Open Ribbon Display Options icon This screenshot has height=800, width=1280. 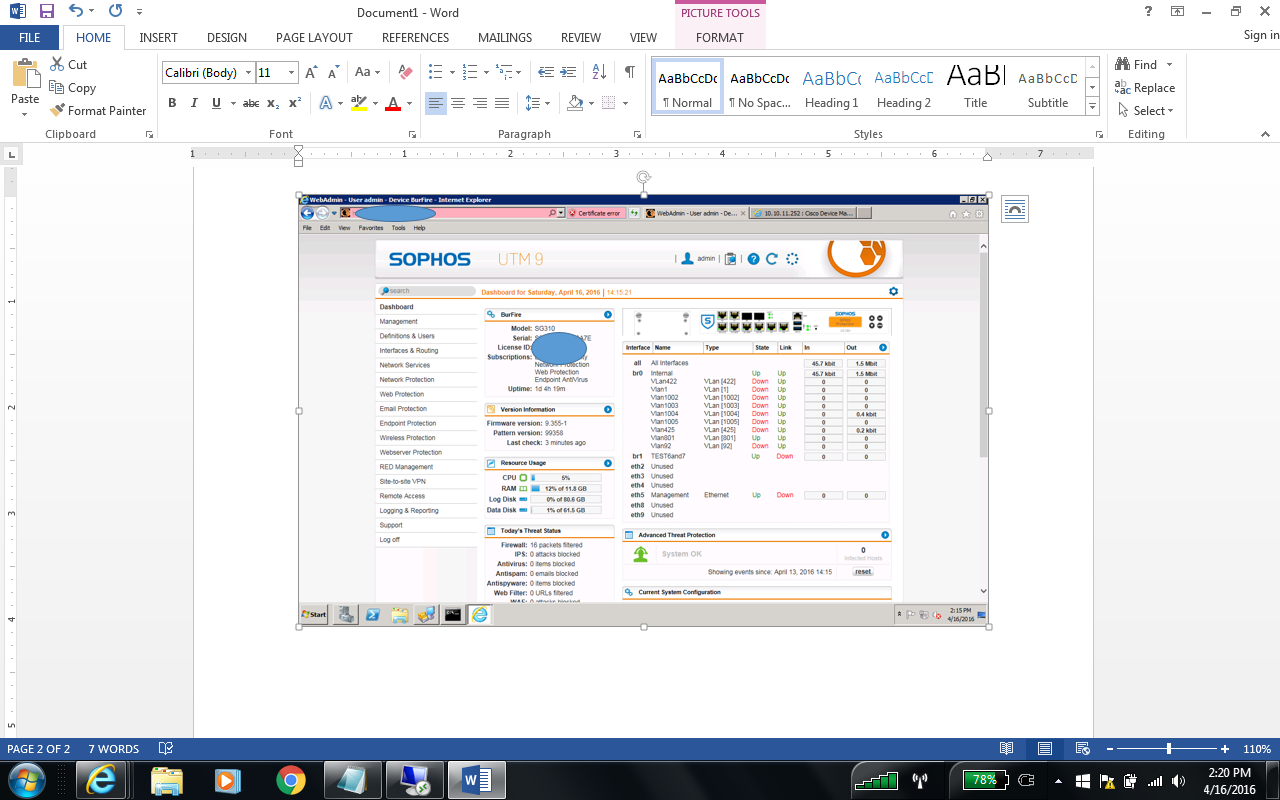click(1178, 11)
